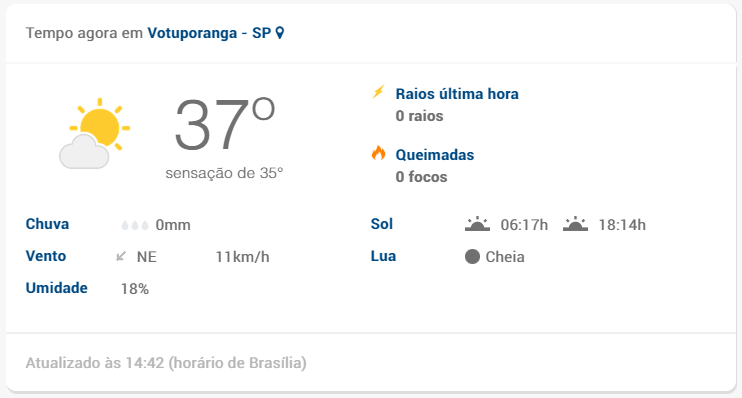The image size is (742, 398).
Task: Click the sunset icon beside 18:14h
Action: (575, 224)
